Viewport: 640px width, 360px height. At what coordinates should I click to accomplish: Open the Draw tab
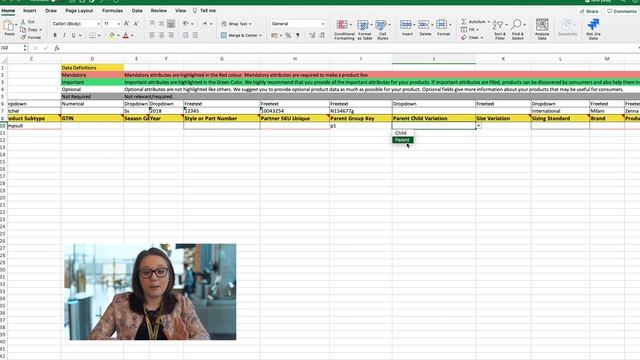coord(51,11)
